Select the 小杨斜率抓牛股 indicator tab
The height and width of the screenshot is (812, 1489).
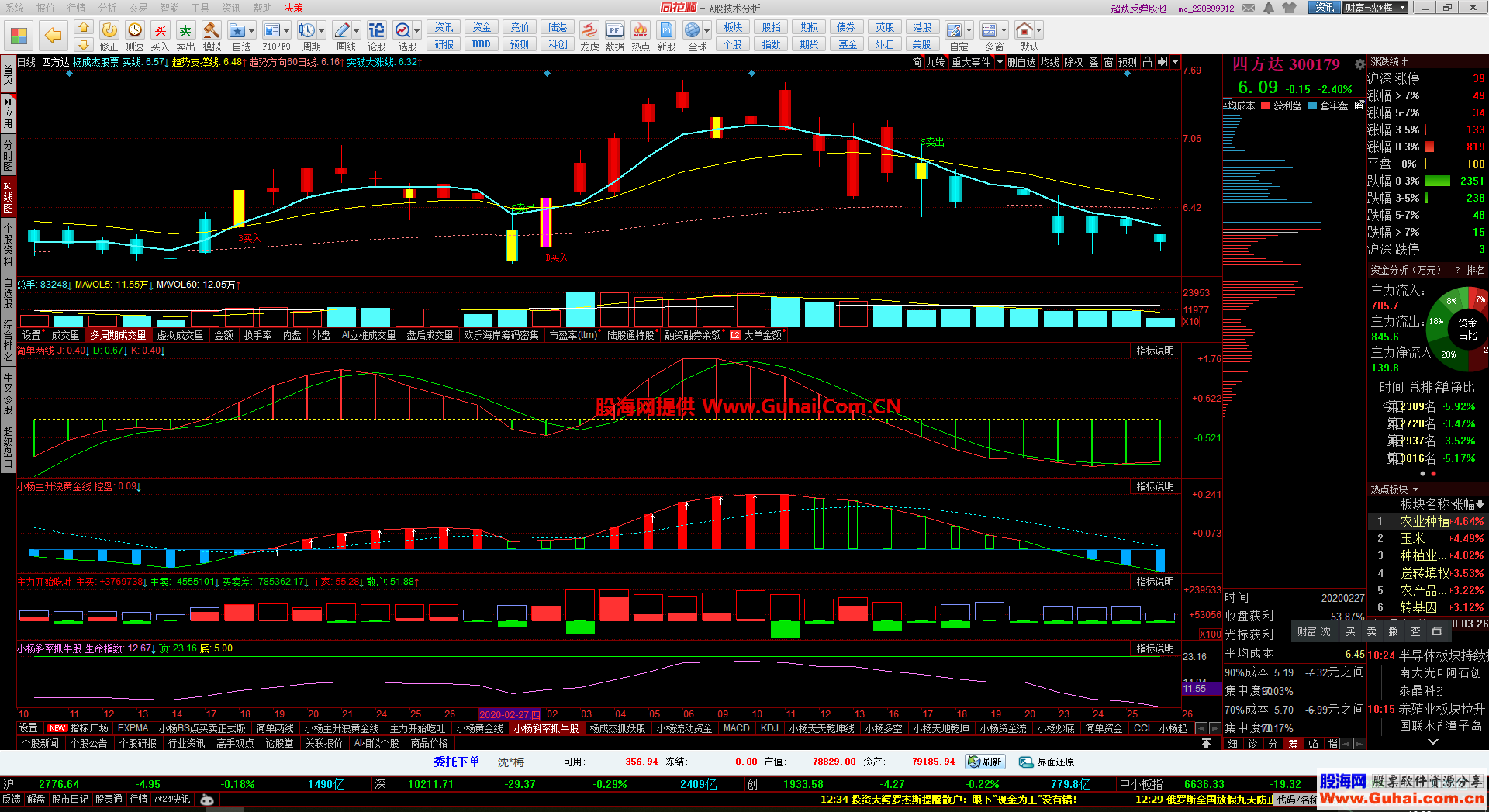pos(547,728)
